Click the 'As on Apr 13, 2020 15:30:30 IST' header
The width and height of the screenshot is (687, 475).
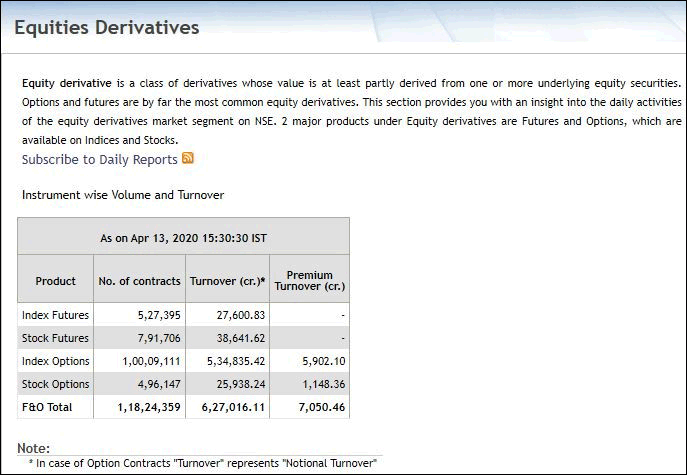click(x=183, y=238)
